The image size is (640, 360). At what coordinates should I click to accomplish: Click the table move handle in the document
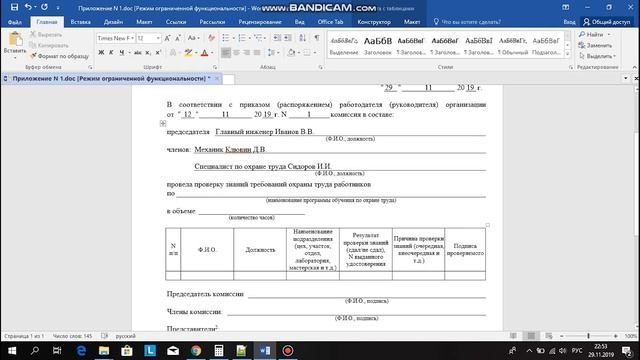tap(163, 123)
